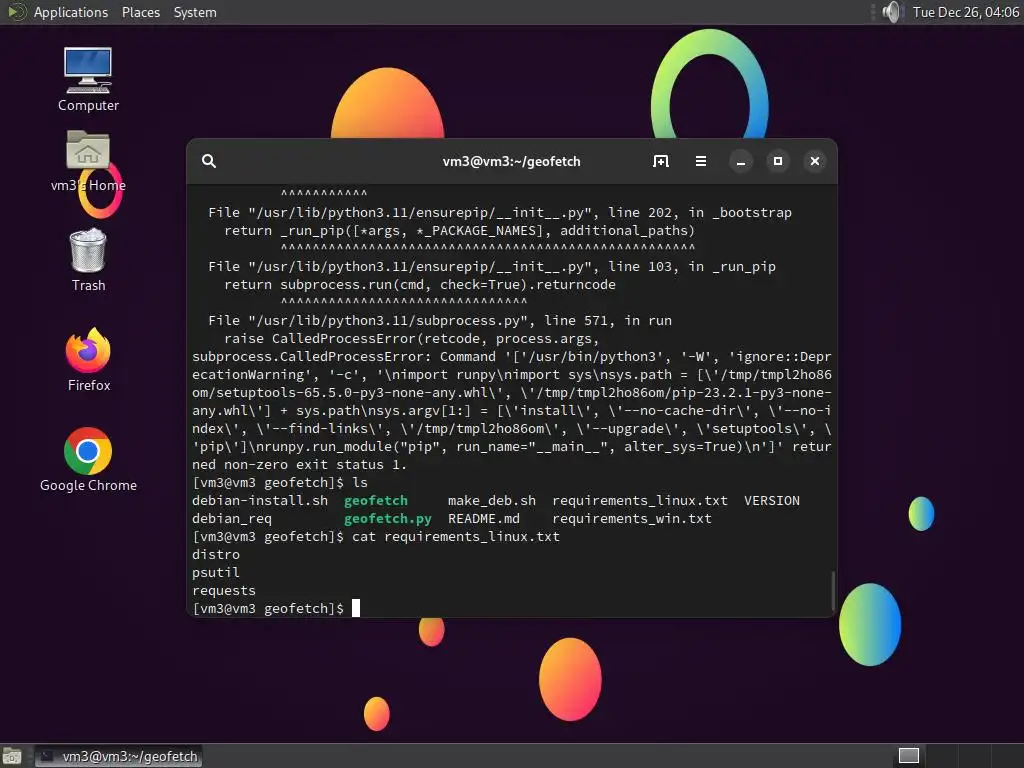Click raise CalledProcessError(retcode line
The width and height of the screenshot is (1024, 768).
(412, 339)
